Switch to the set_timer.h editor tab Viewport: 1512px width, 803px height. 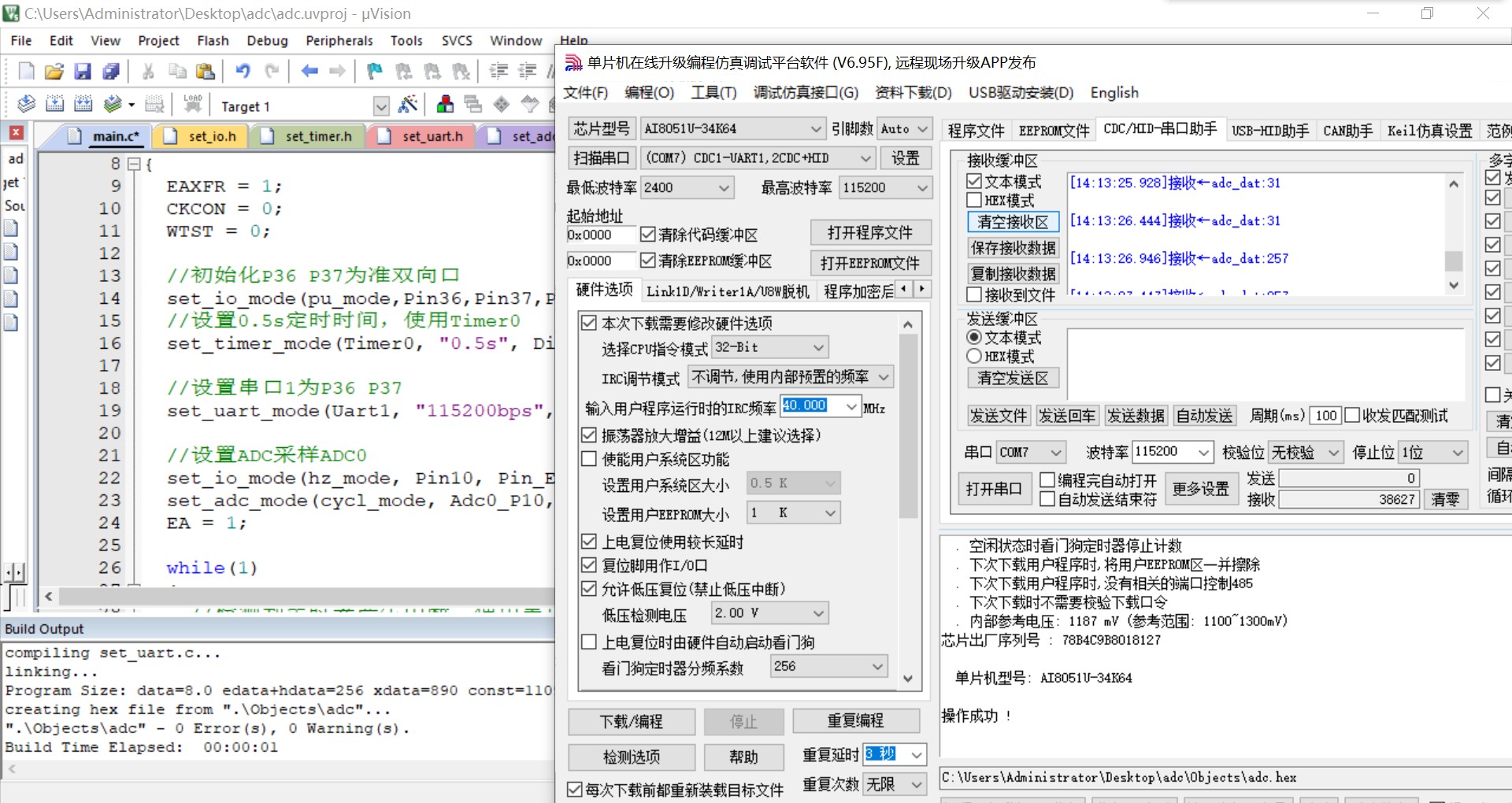tap(310, 136)
